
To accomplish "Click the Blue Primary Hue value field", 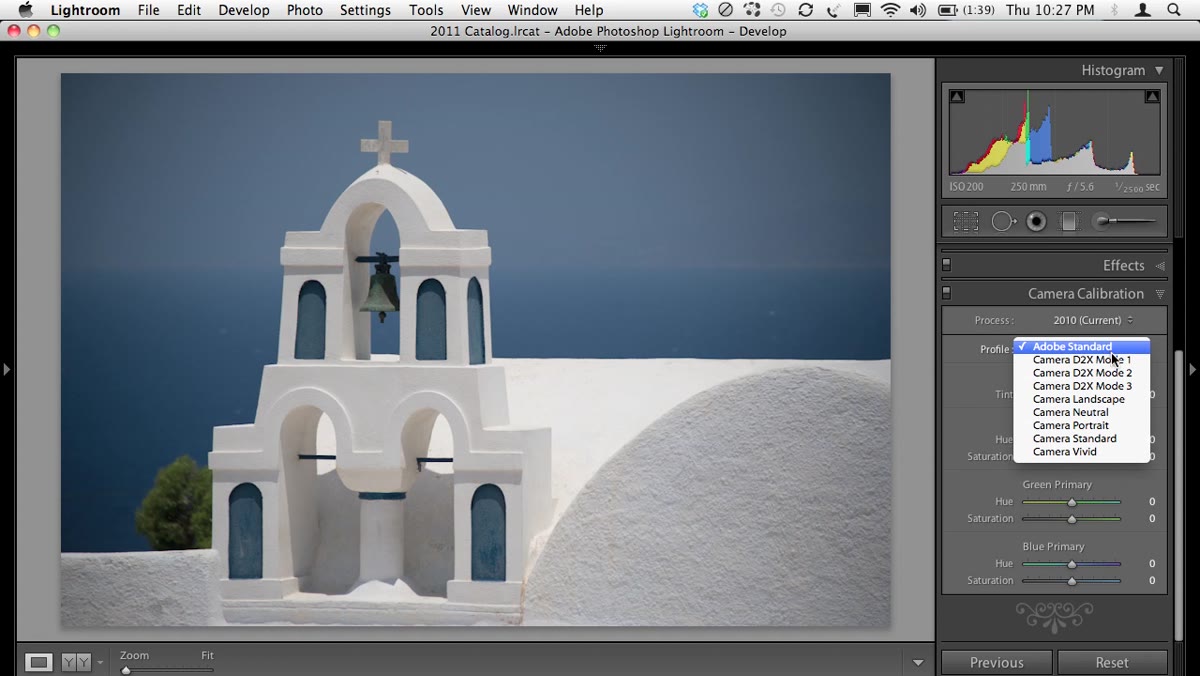I will point(1152,564).
